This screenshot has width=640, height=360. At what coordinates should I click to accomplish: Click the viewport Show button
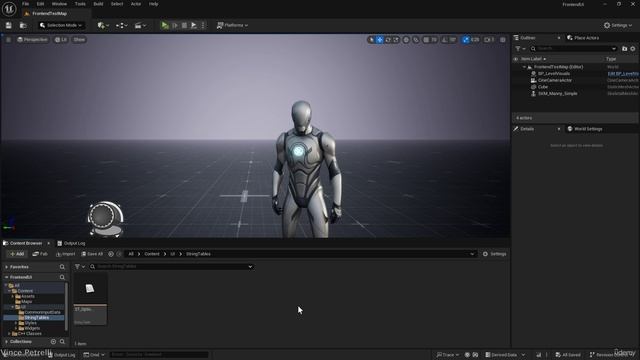[x=79, y=40]
